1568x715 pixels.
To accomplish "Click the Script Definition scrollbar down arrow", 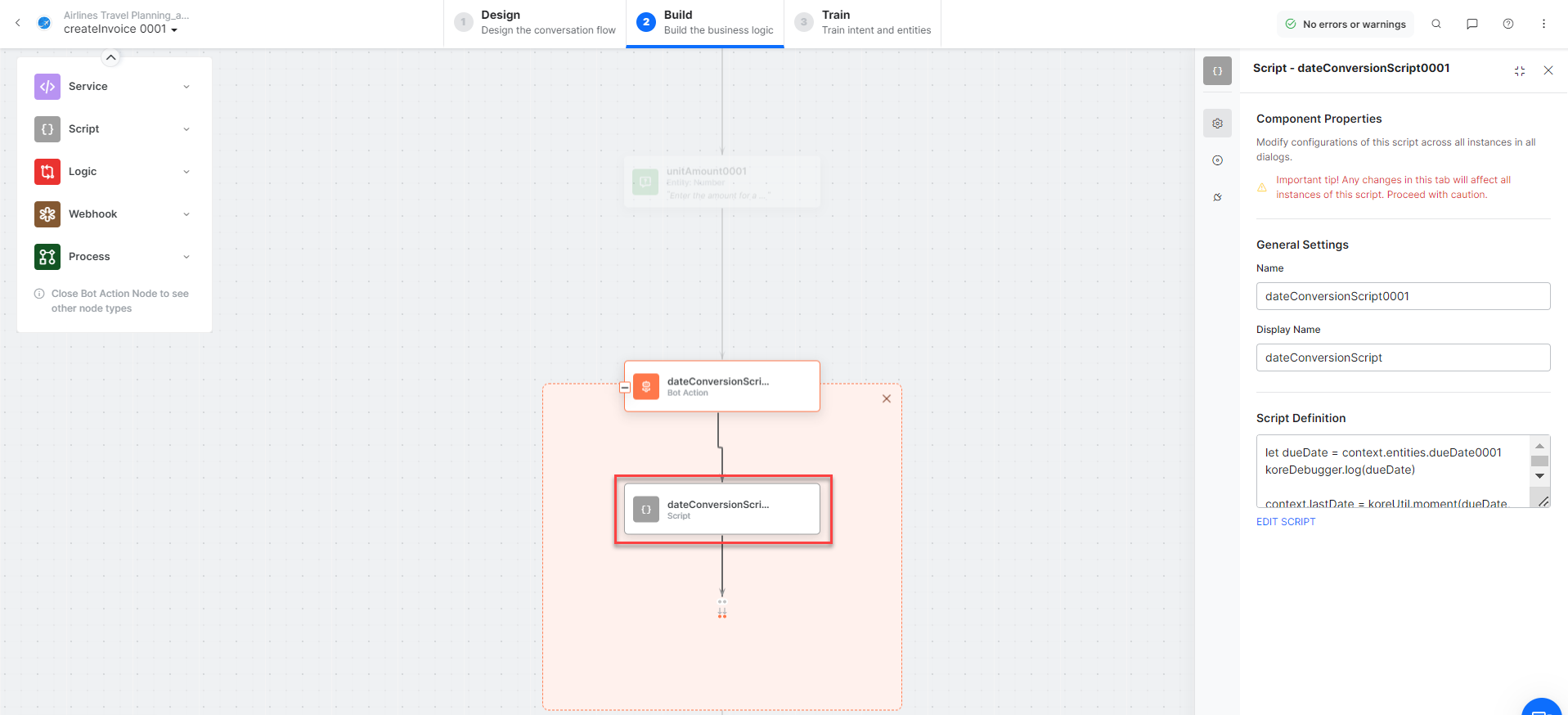I will tap(1539, 476).
